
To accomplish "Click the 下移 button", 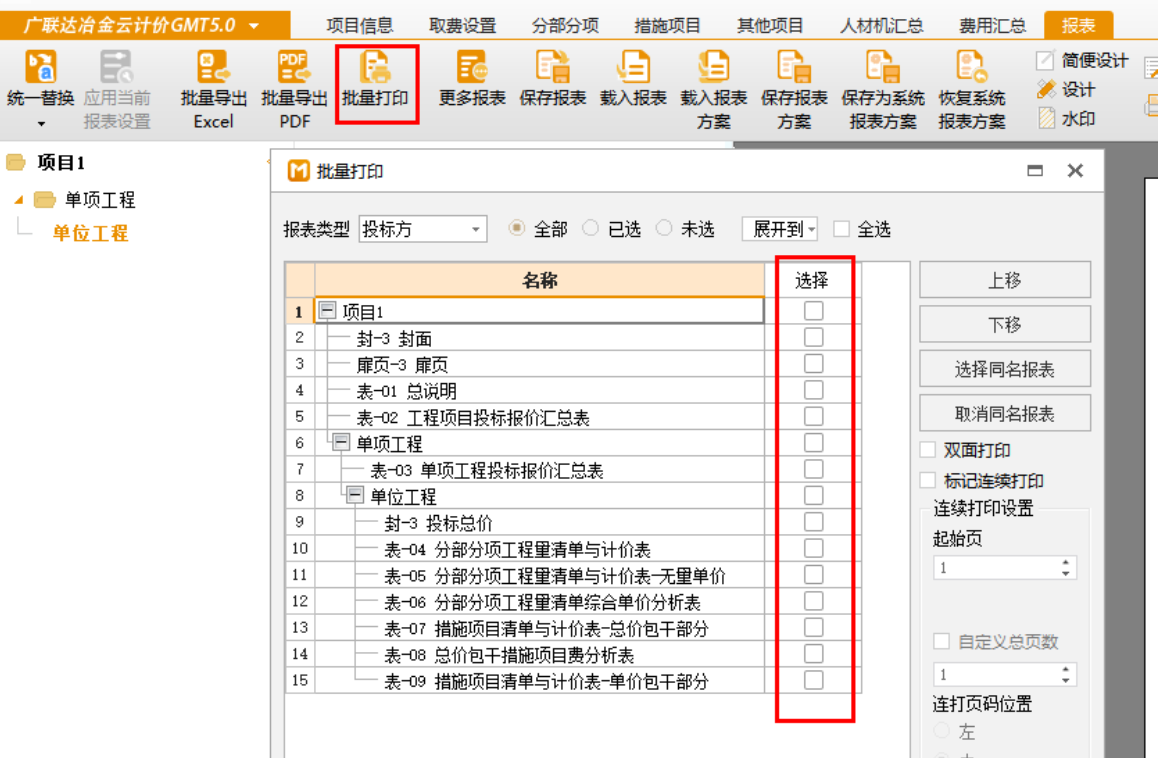I will [1004, 325].
